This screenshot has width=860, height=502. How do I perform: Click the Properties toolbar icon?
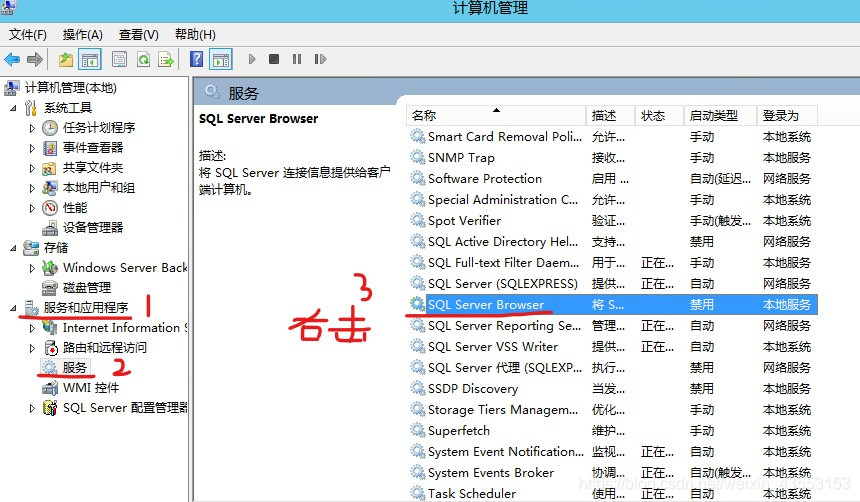[119, 59]
